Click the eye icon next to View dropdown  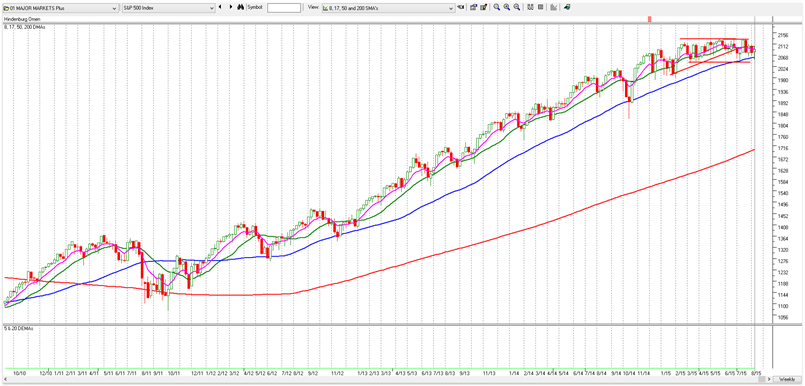pos(461,7)
